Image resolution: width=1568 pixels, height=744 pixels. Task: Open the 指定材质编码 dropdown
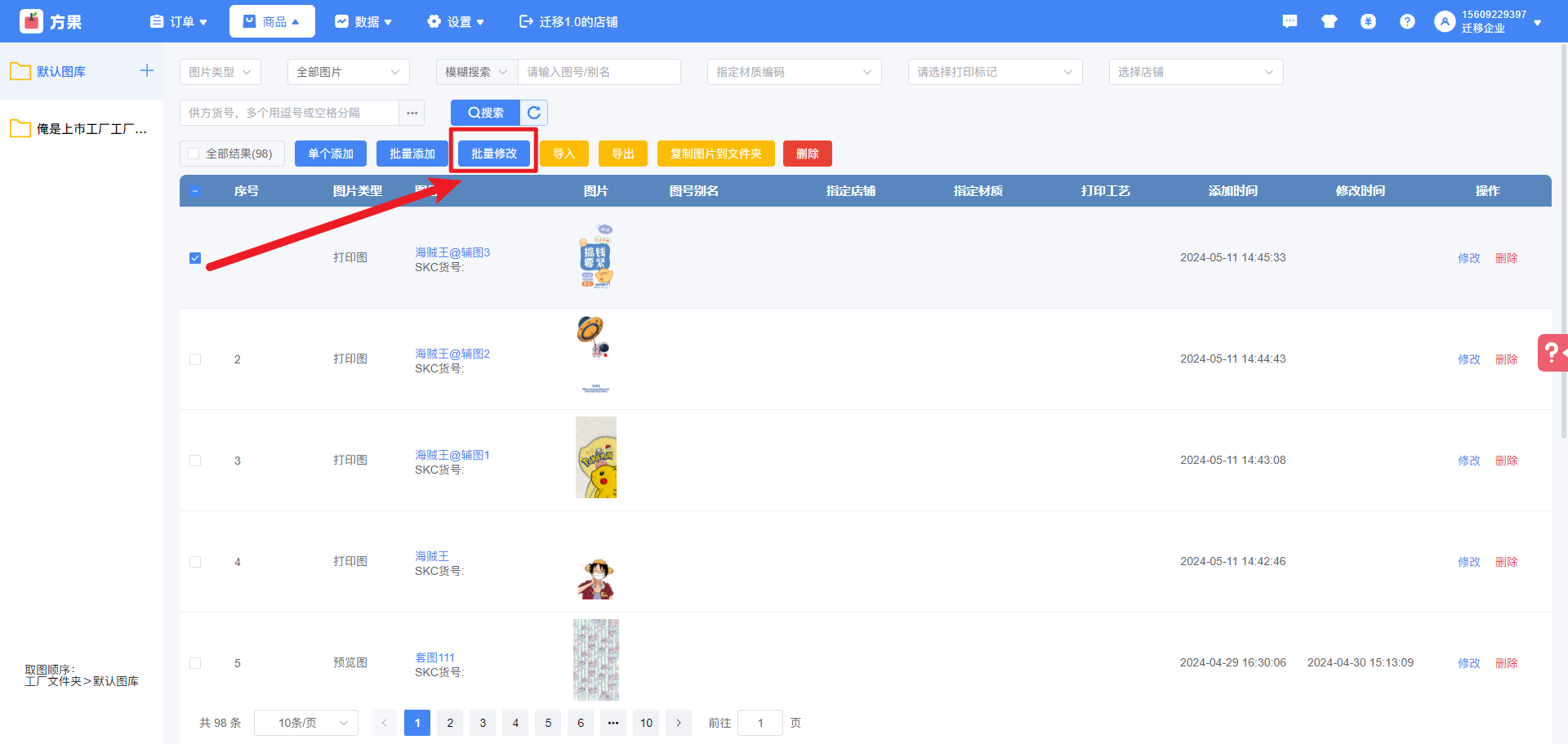tap(795, 72)
